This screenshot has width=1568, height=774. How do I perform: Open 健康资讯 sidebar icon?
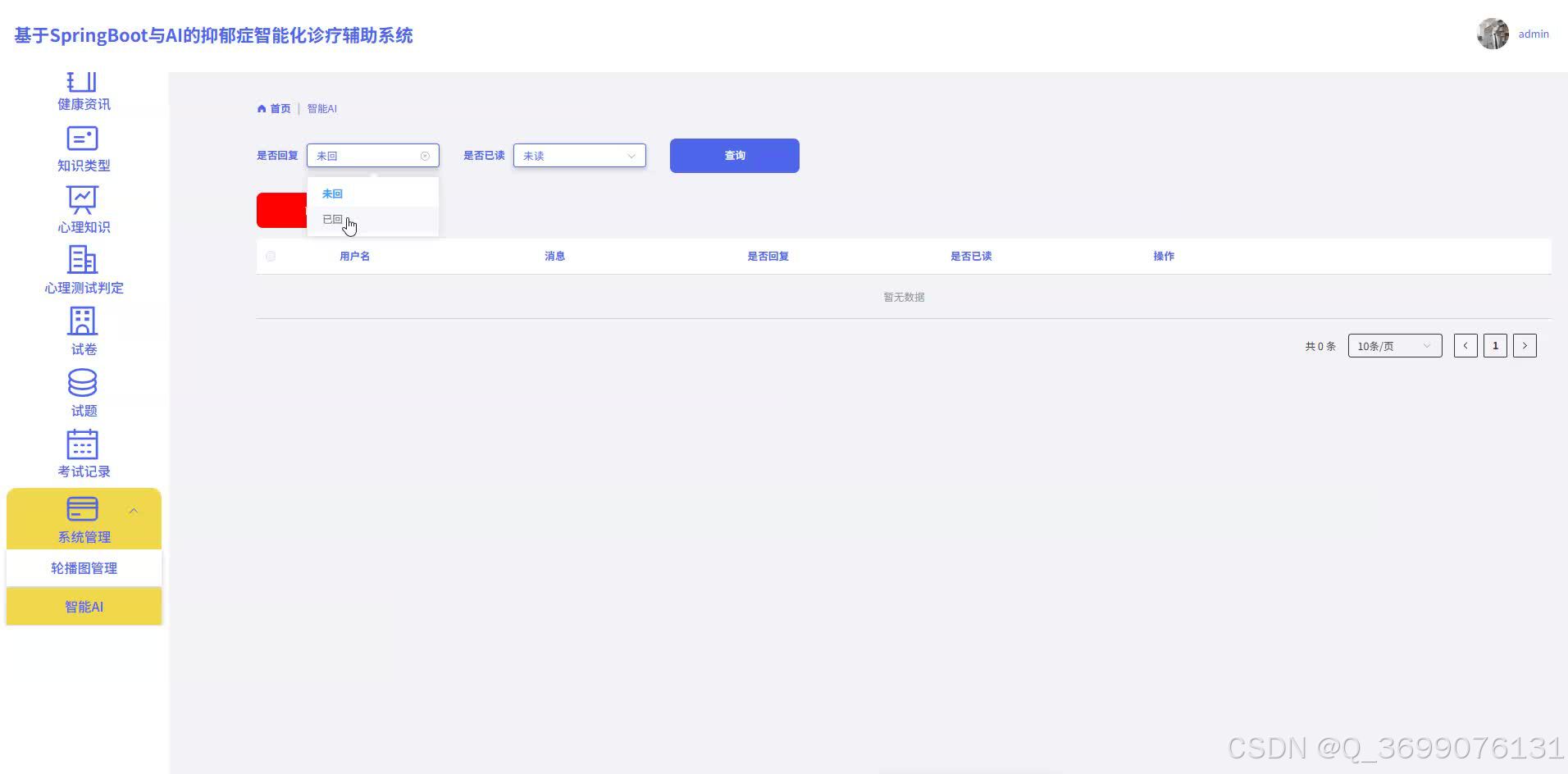click(x=82, y=81)
